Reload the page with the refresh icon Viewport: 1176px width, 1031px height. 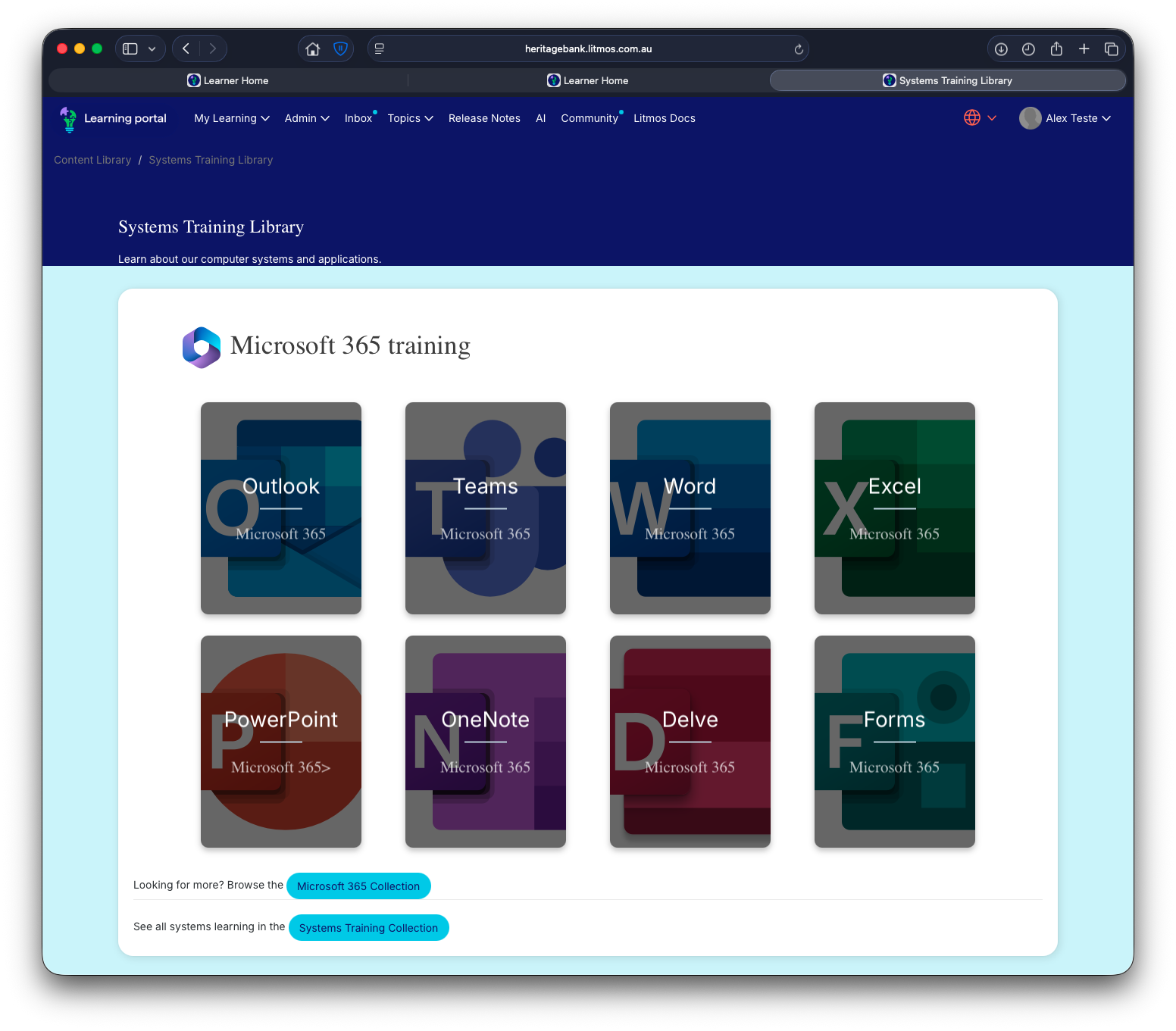pos(799,49)
